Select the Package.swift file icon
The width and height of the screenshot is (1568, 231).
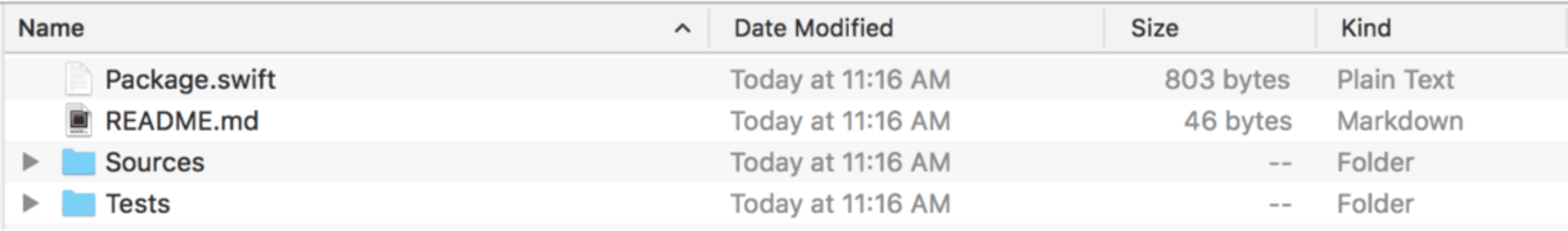(x=78, y=79)
